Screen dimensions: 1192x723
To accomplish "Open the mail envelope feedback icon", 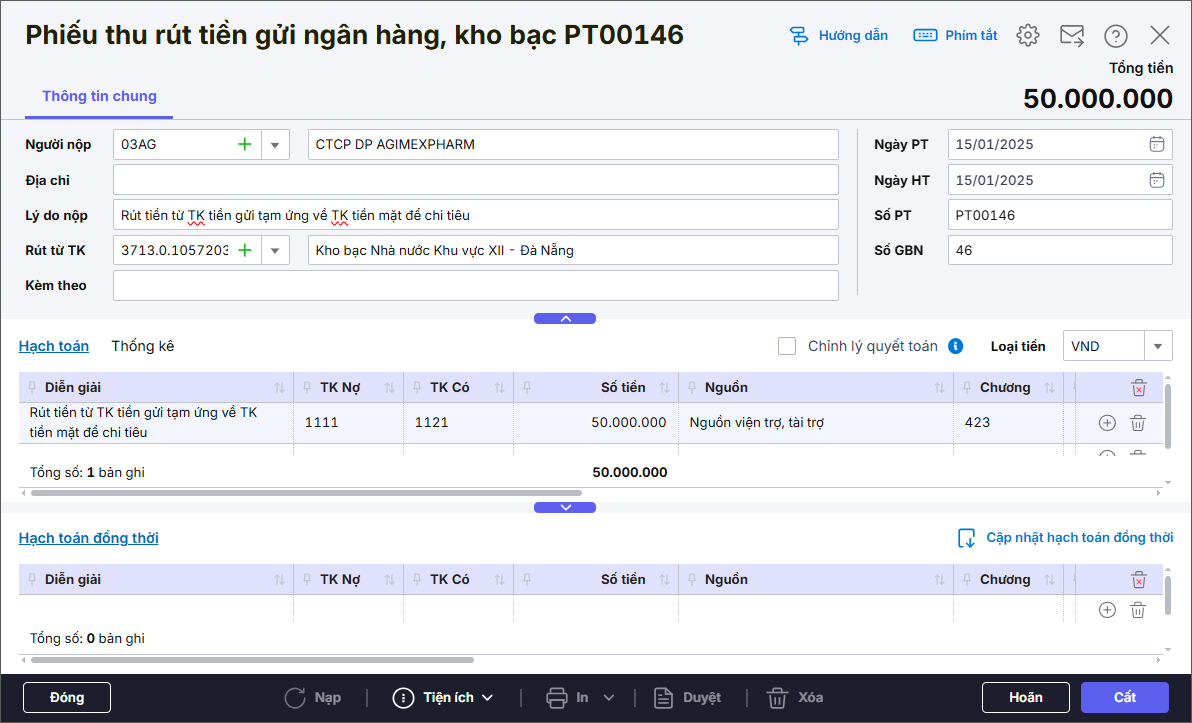I will pos(1071,36).
